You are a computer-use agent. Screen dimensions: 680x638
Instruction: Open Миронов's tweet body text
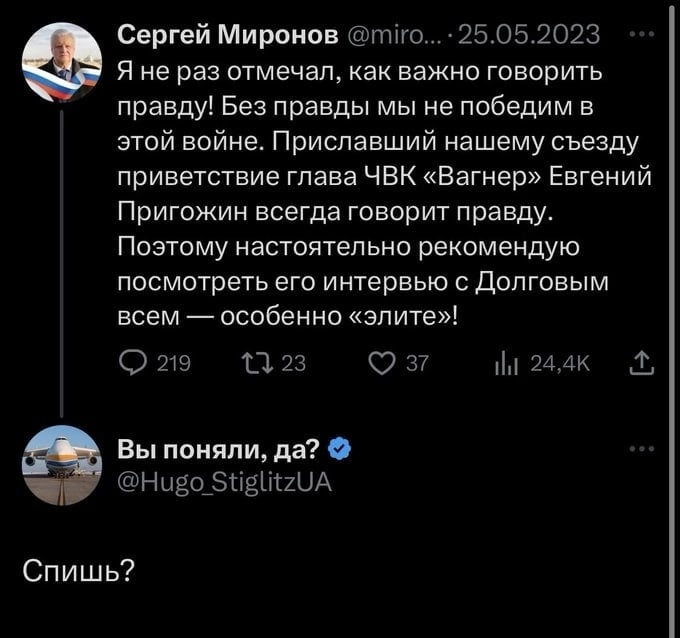[x=380, y=190]
